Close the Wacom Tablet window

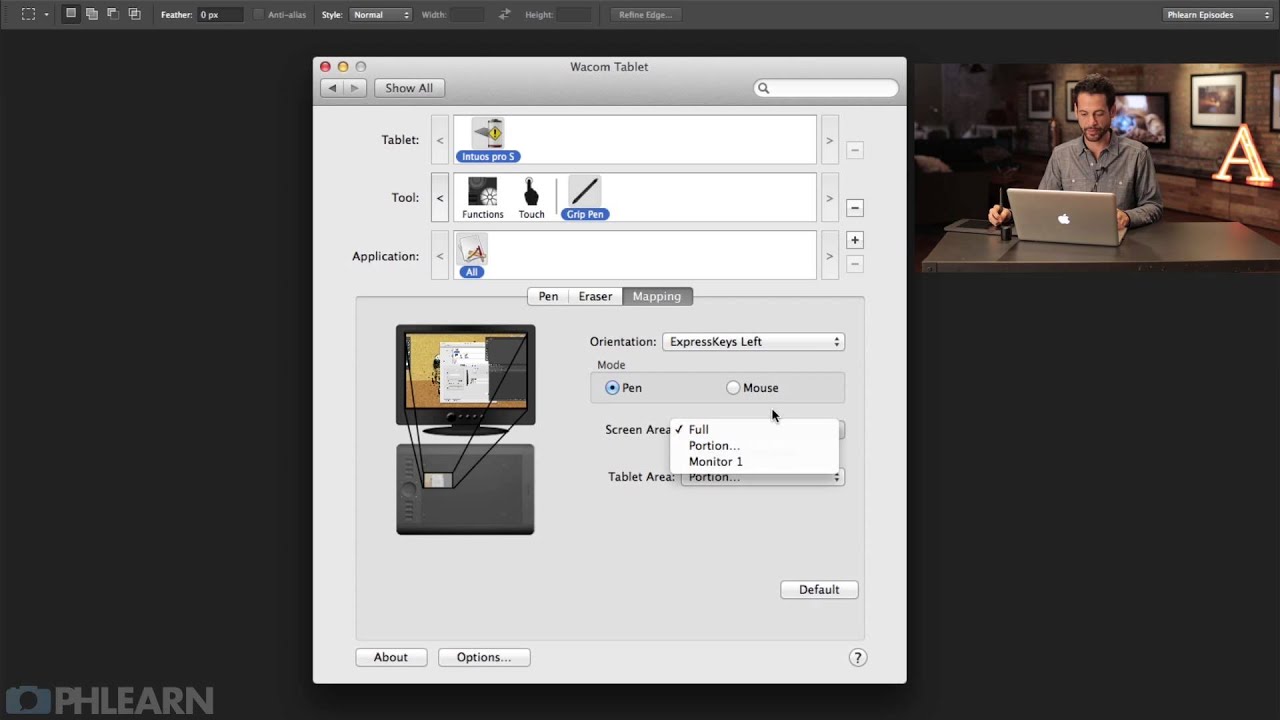pos(325,67)
